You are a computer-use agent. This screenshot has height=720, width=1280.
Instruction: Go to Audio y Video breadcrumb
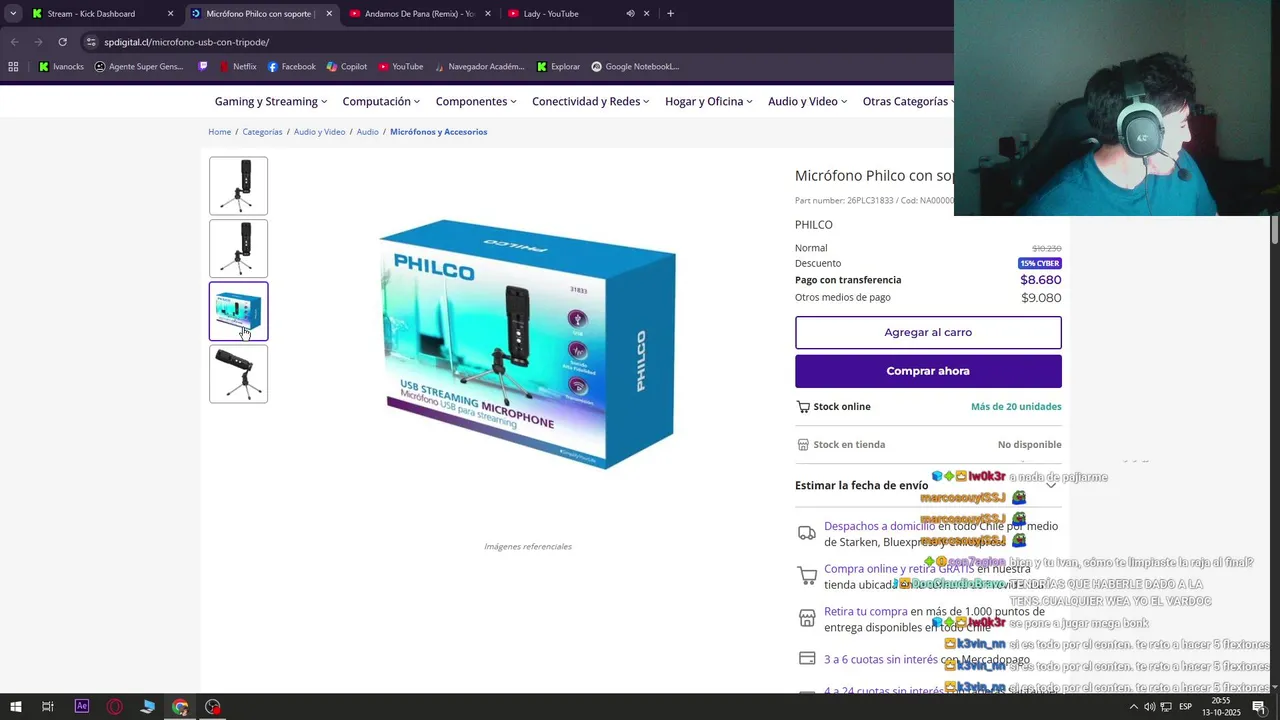pyautogui.click(x=319, y=132)
